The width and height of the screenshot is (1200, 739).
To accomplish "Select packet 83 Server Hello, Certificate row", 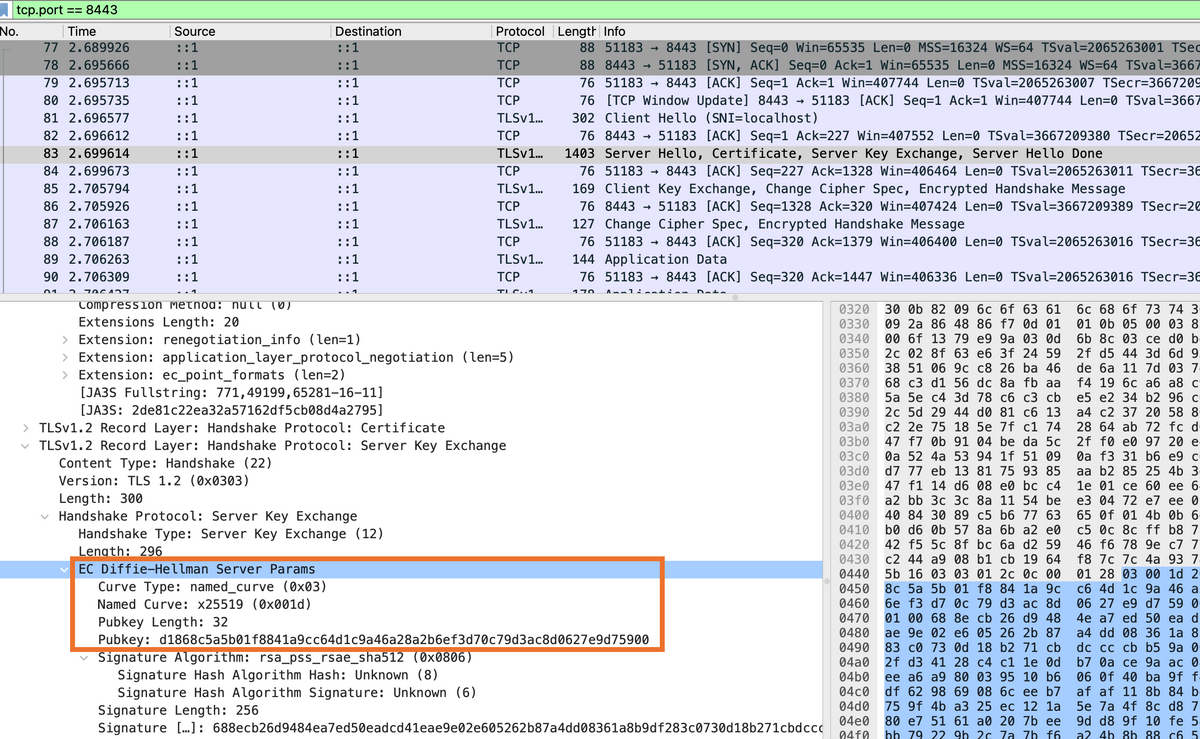I will [x=600, y=154].
